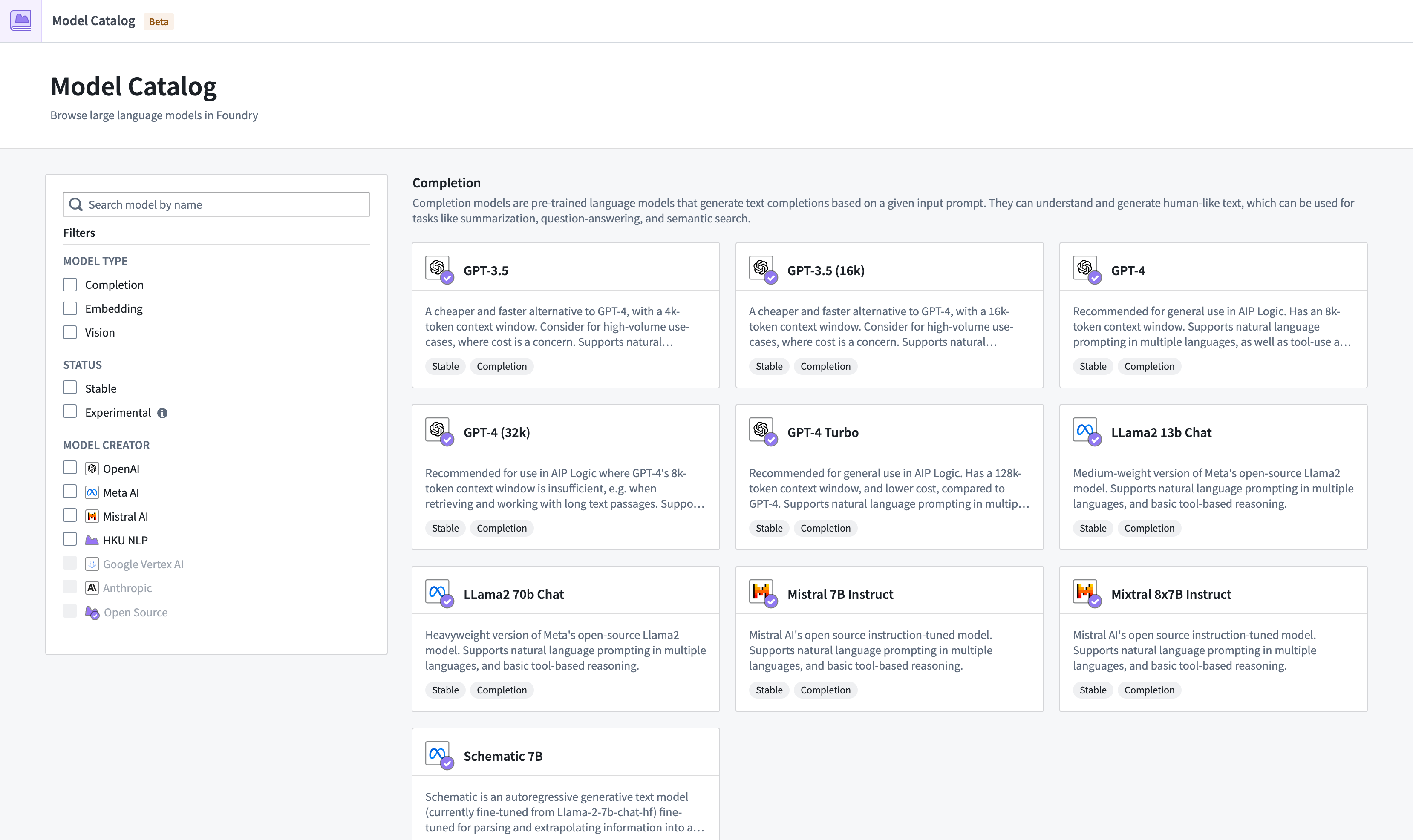Click the Meta AI logo in filters

(92, 492)
